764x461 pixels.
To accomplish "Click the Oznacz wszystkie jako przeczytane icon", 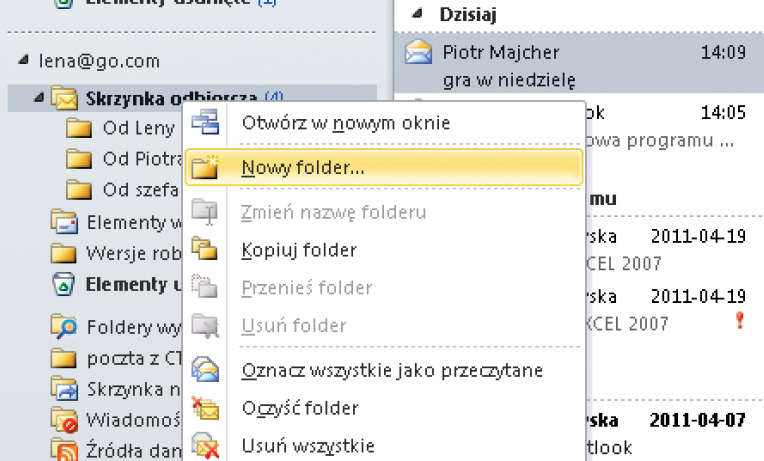I will 205,370.
